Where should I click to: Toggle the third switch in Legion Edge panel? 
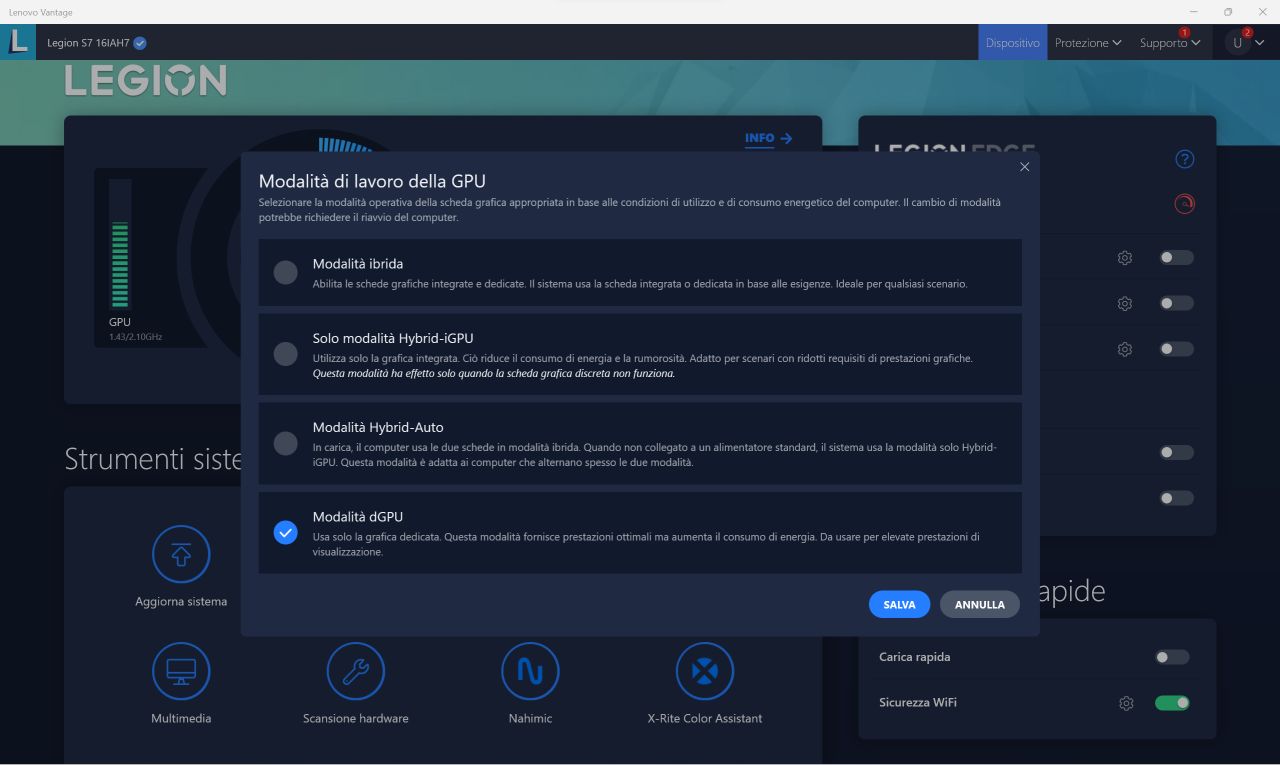[1176, 349]
